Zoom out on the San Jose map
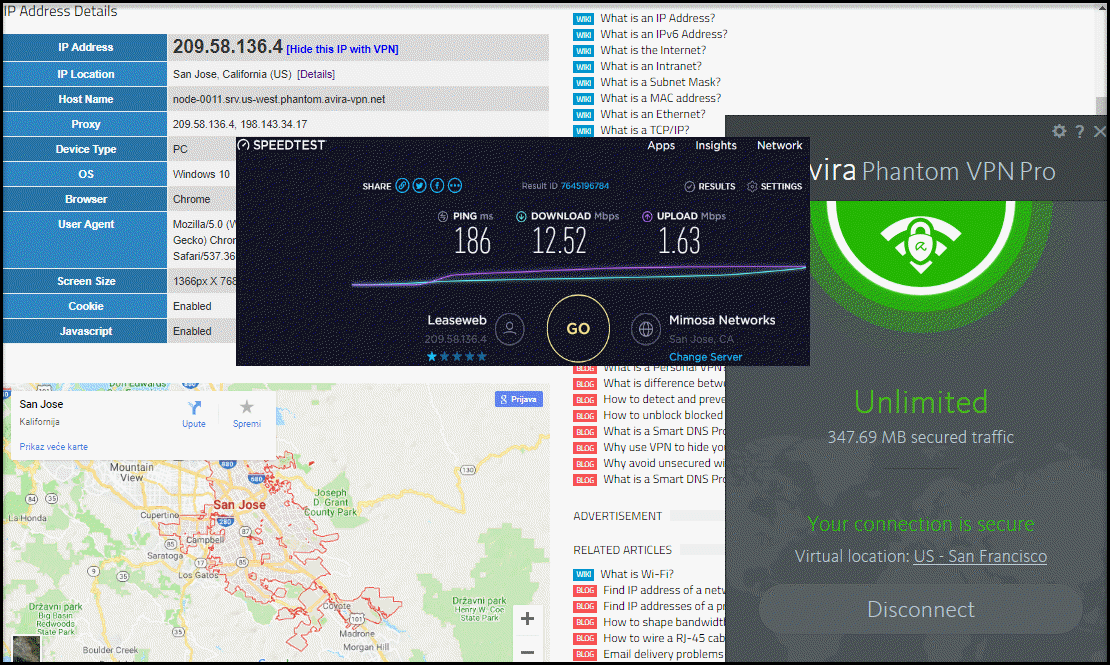 [527, 651]
